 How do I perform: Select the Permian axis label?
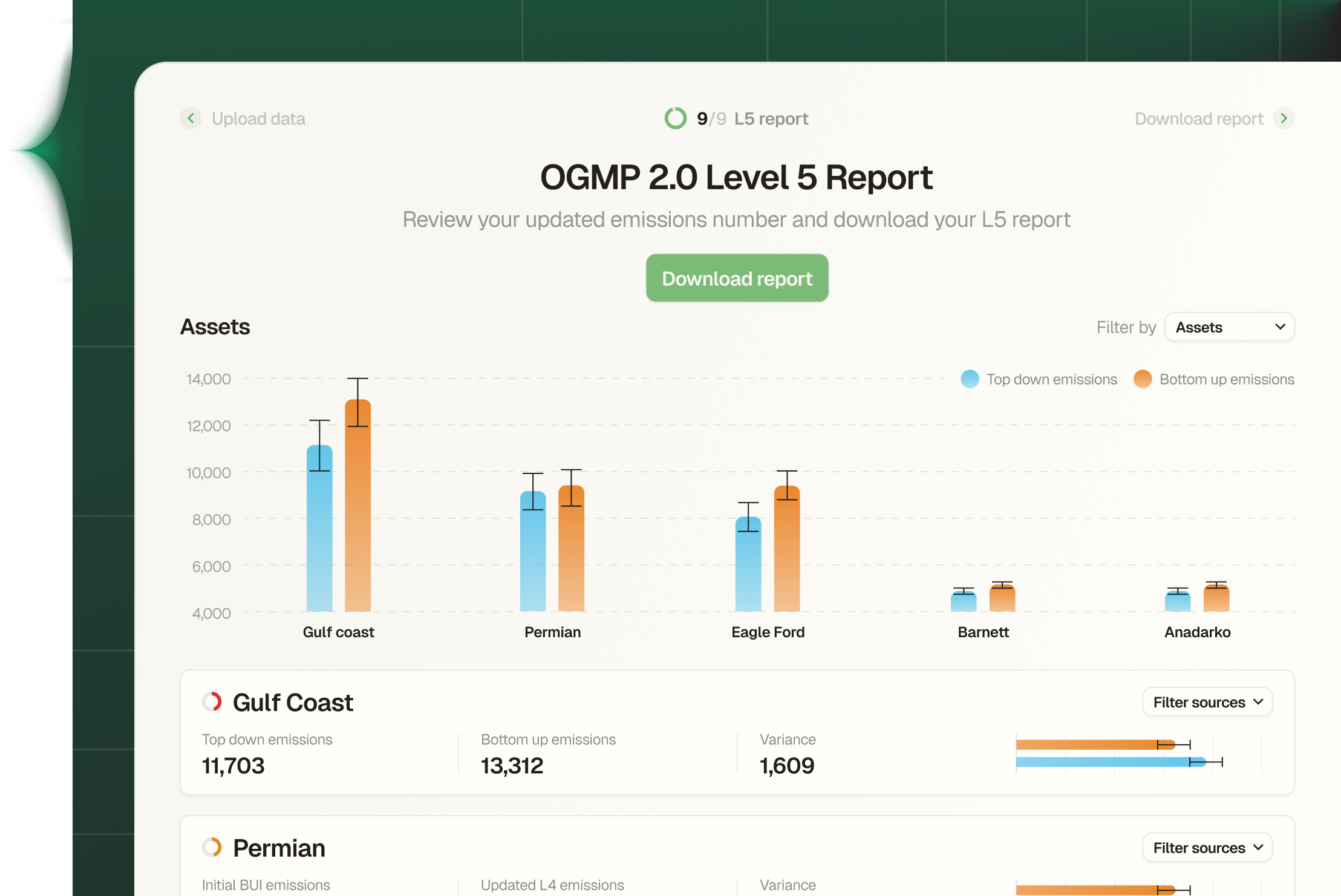pyautogui.click(x=552, y=632)
